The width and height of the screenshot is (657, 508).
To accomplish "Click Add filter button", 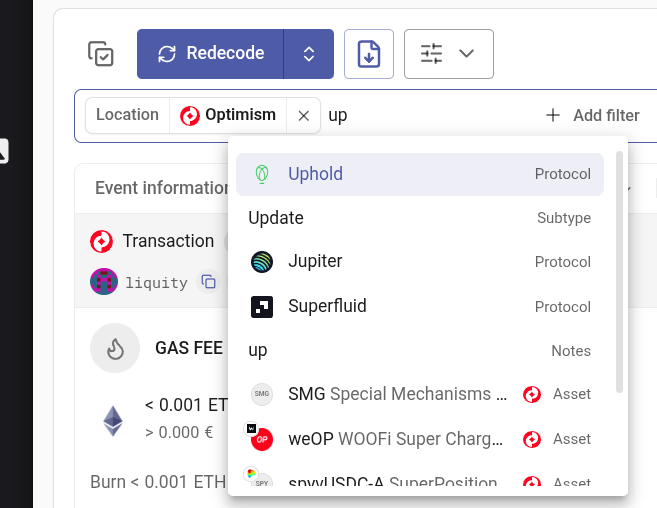I will coord(592,115).
